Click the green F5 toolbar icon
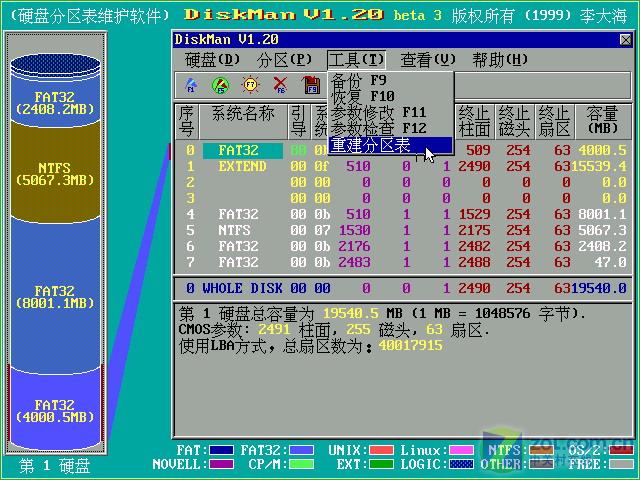The height and width of the screenshot is (480, 640). pyautogui.click(x=221, y=85)
